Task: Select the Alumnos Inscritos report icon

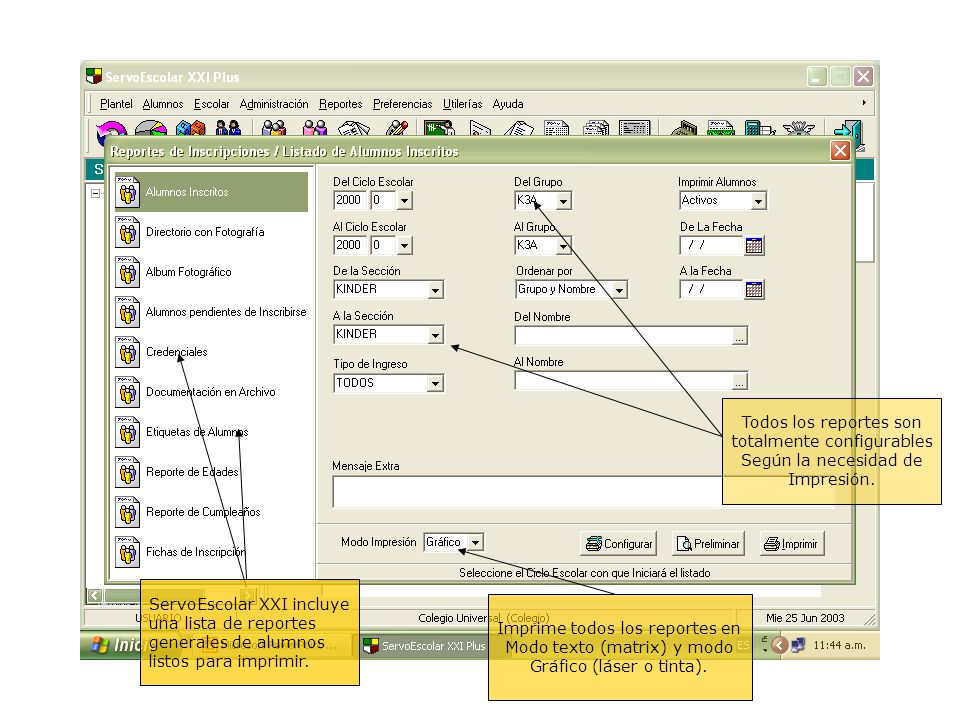Action: [127, 192]
